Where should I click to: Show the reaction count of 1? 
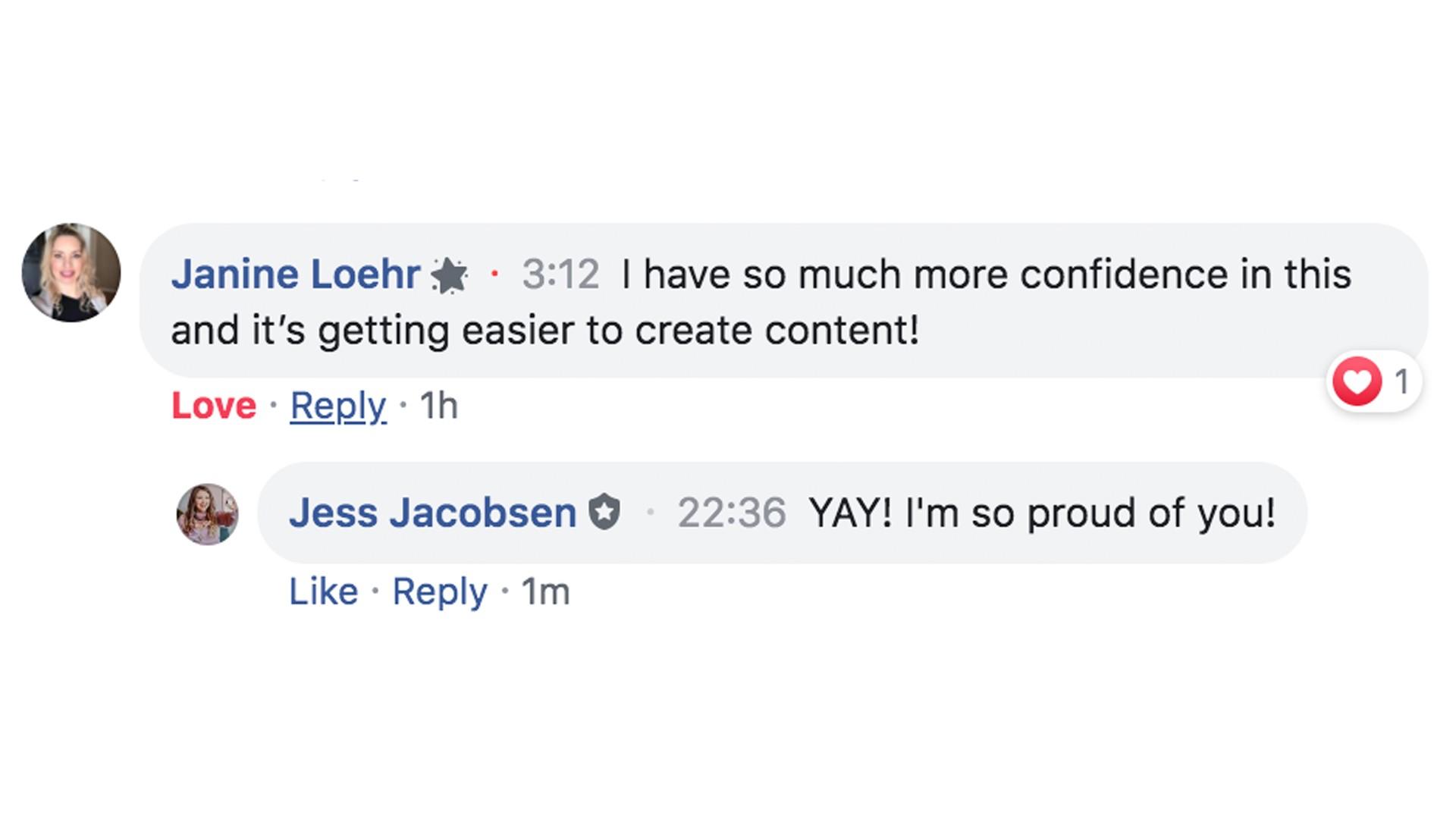point(1401,381)
